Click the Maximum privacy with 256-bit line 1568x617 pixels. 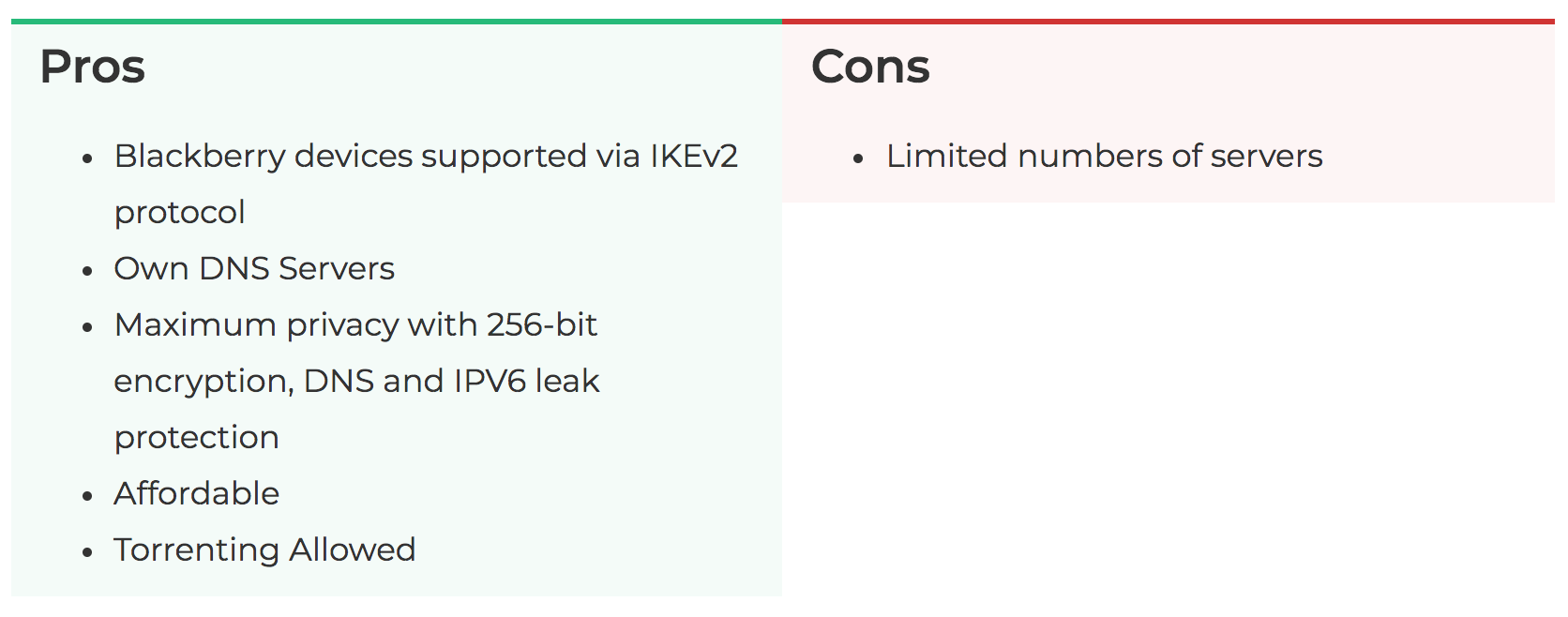(x=355, y=325)
